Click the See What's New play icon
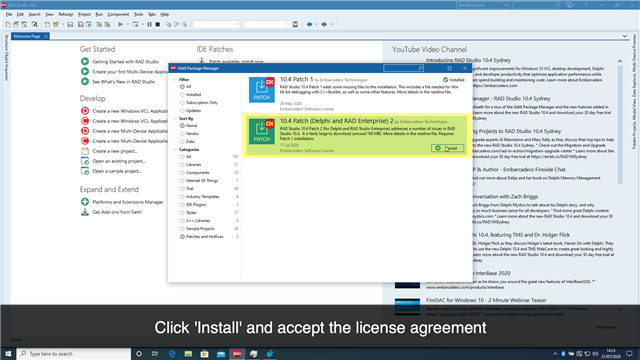 pyautogui.click(x=85, y=81)
